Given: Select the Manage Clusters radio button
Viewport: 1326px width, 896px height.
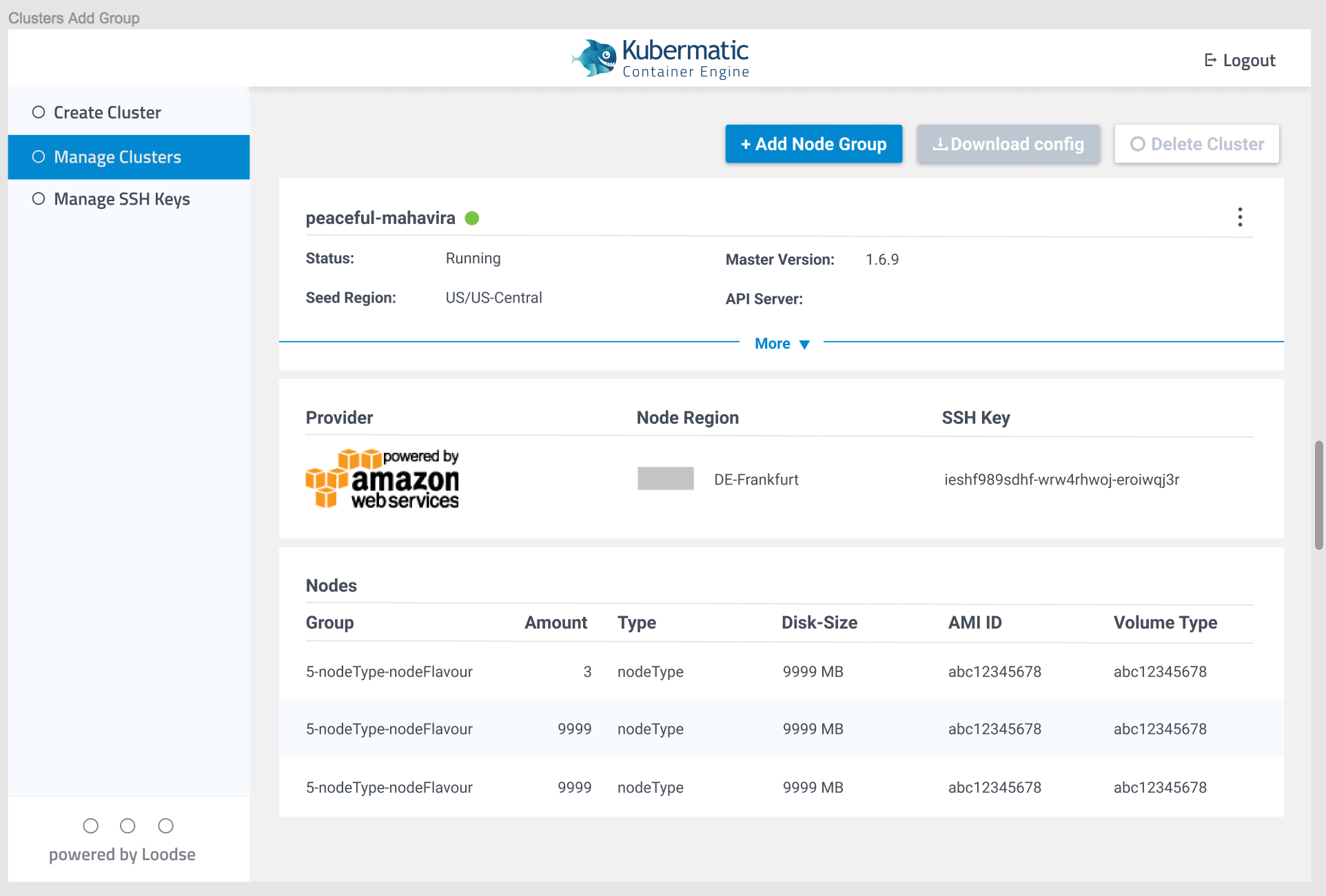Looking at the screenshot, I should 38,156.
